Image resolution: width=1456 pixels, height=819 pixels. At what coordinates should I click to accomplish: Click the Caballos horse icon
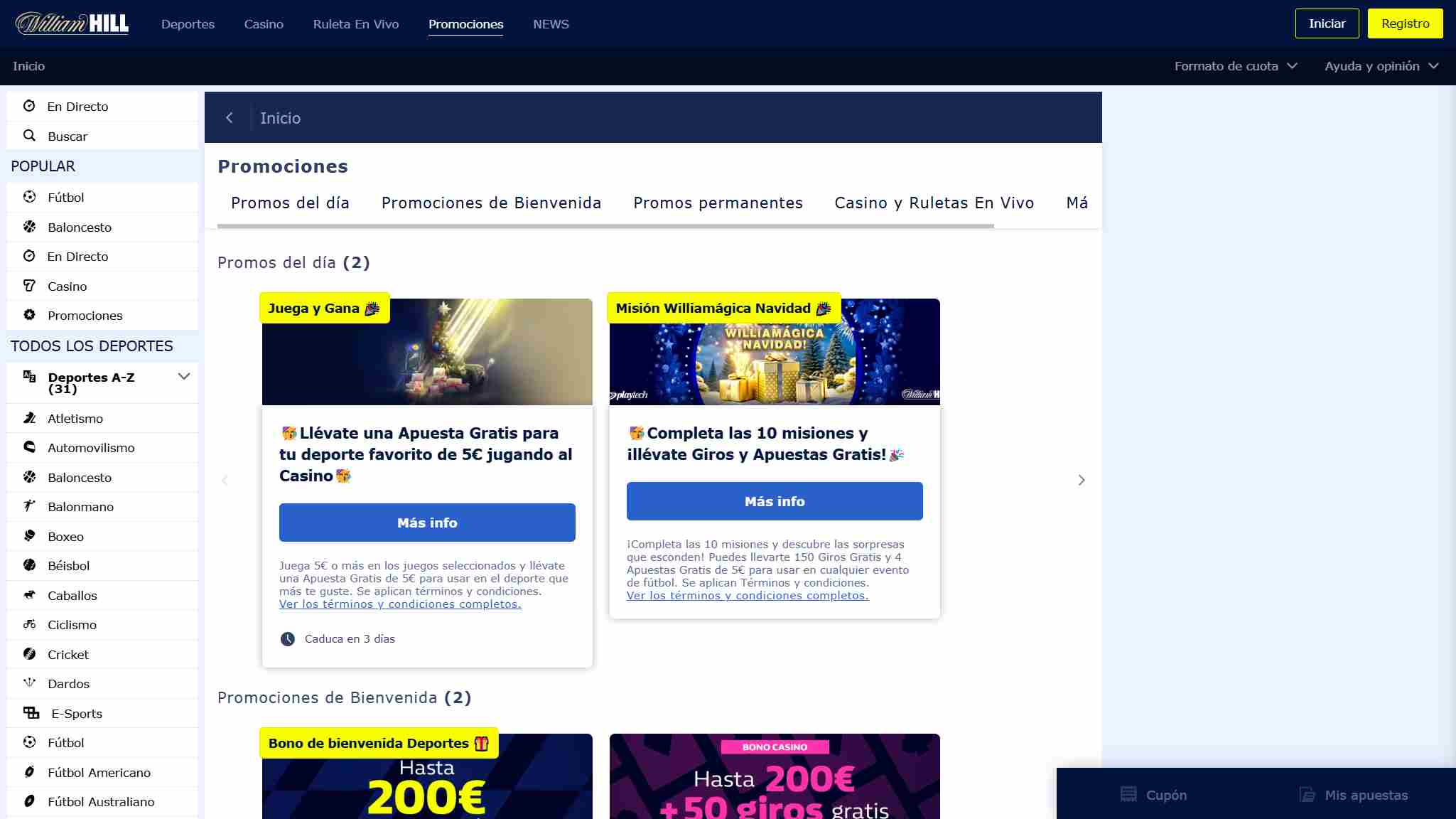29,595
